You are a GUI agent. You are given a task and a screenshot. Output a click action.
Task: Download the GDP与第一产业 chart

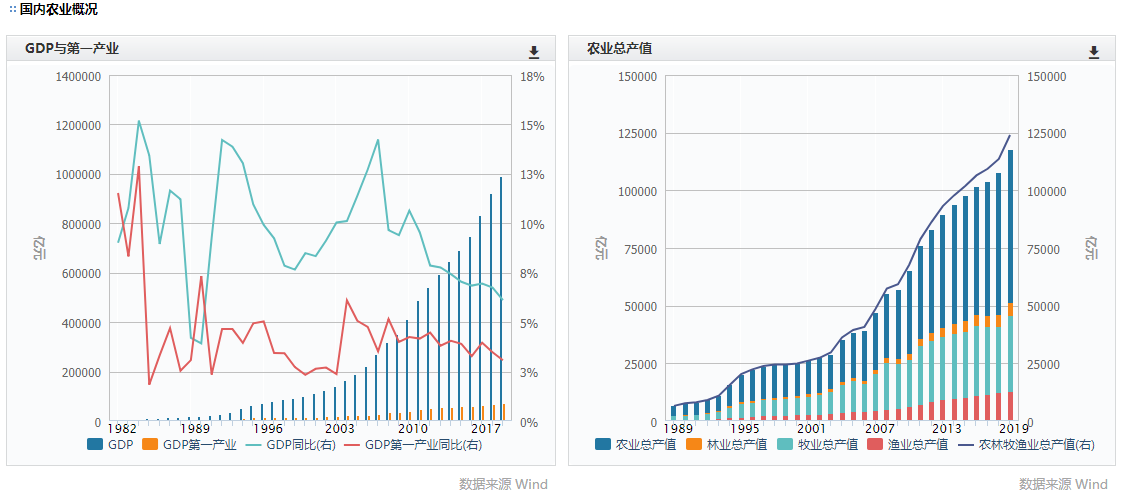[534, 51]
